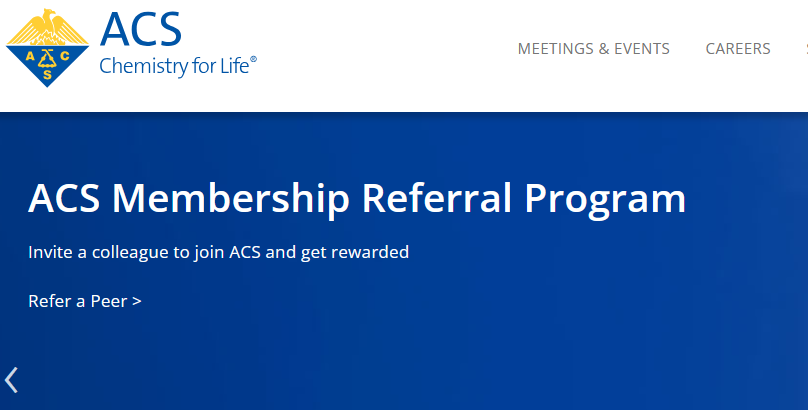Click the ACS diamond logo emblem
This screenshot has height=410, width=808.
[x=46, y=54]
